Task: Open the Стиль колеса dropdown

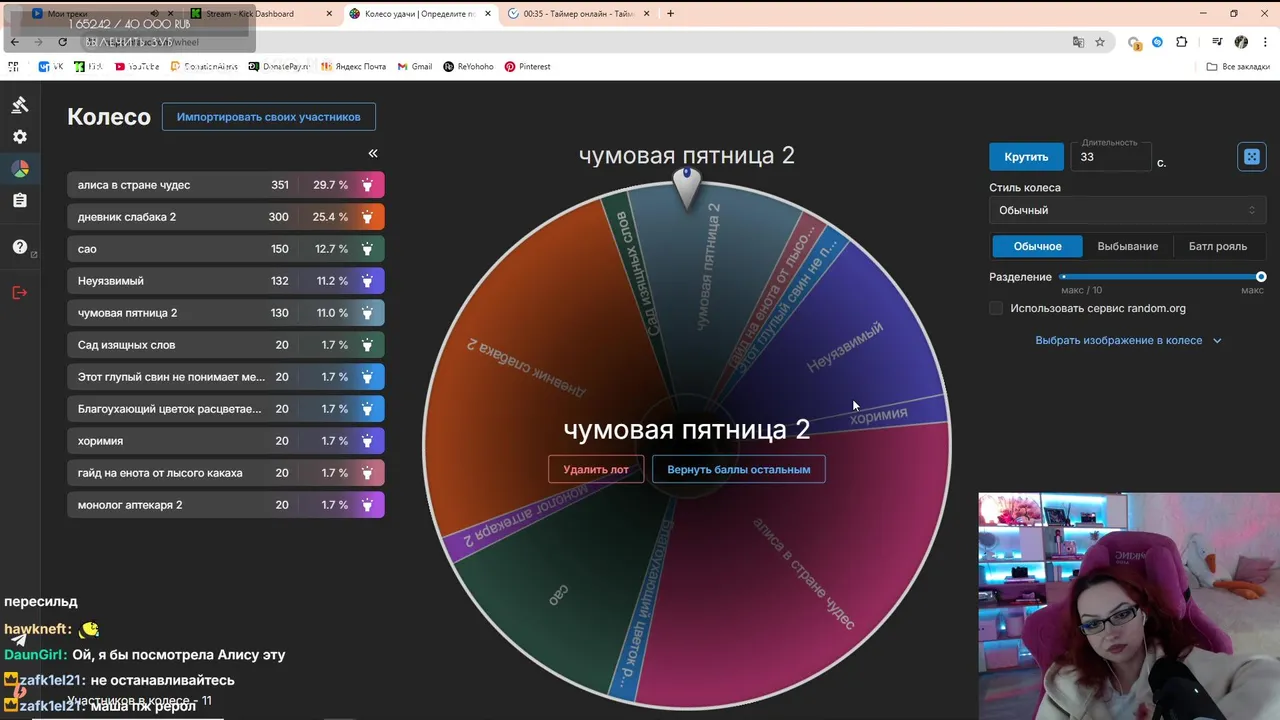Action: click(x=1127, y=210)
